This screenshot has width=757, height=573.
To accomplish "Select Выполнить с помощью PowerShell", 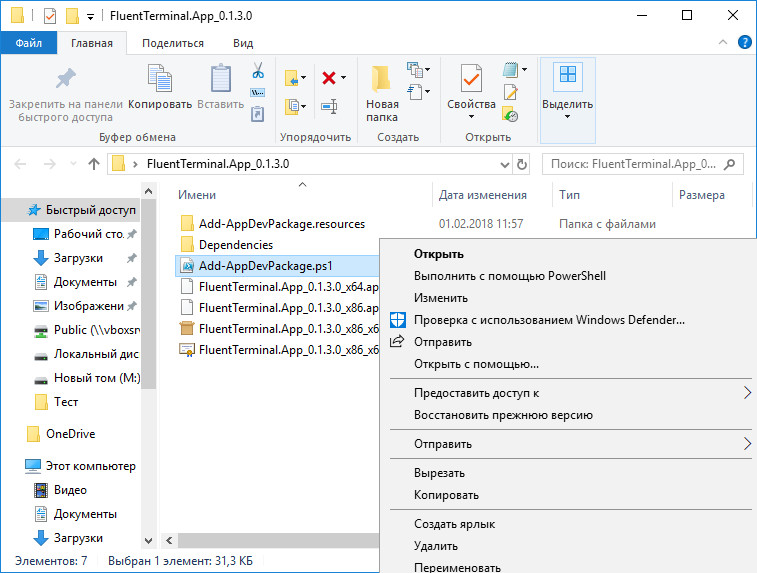I will (x=509, y=276).
